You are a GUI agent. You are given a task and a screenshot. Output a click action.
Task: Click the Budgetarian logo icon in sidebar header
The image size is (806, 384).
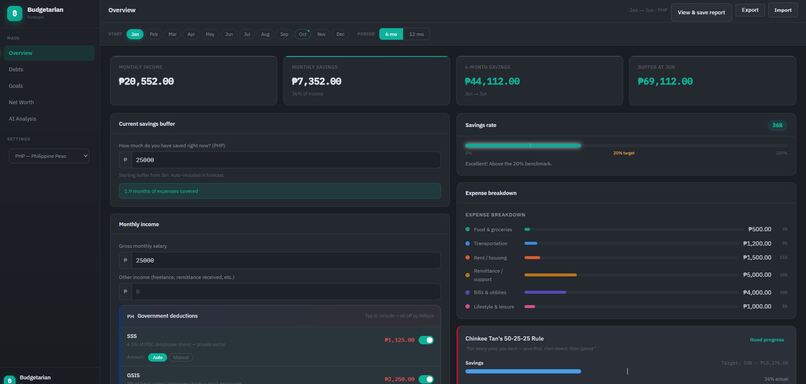14,13
